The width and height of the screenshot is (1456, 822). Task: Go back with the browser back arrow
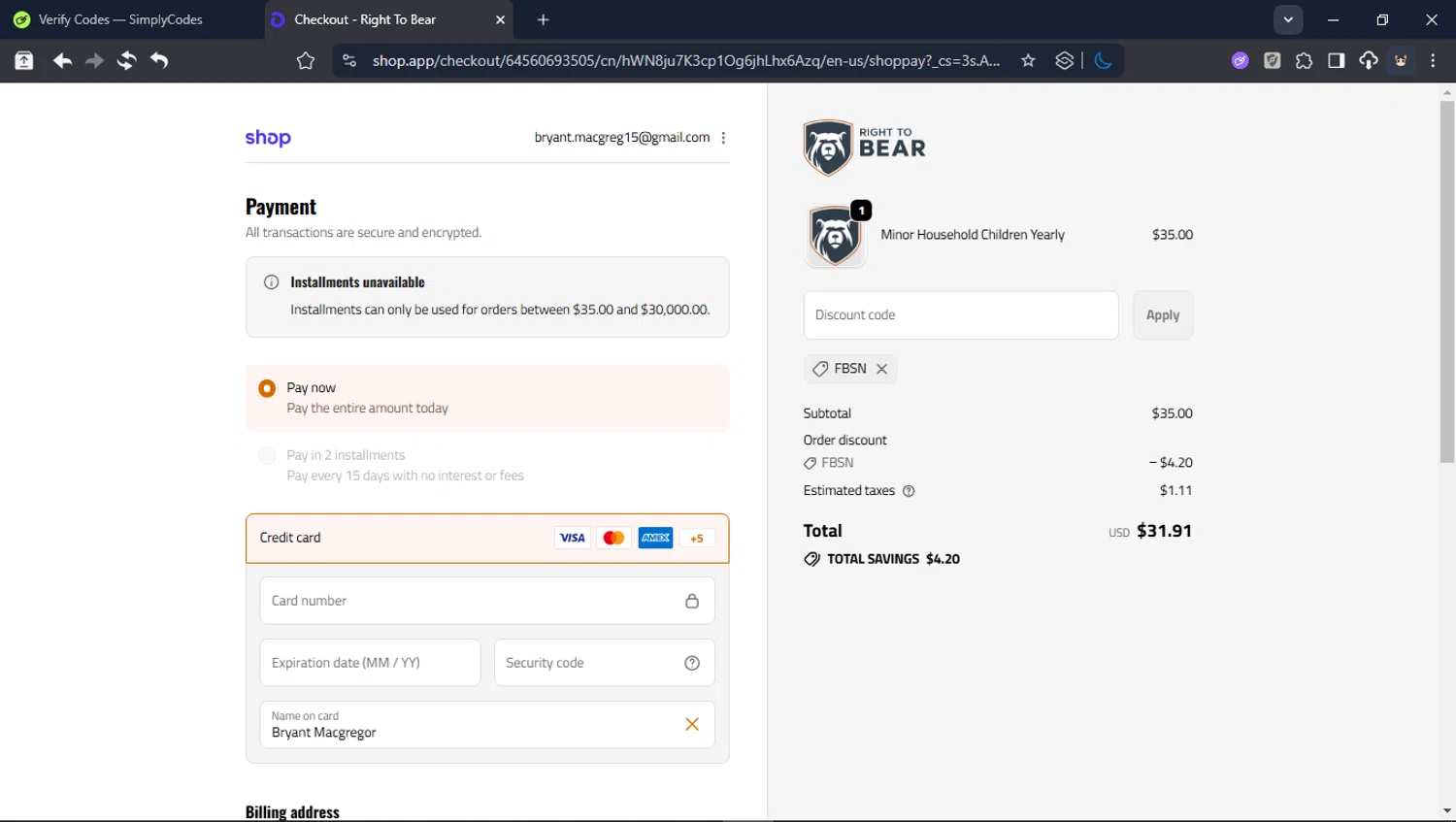coord(63,61)
